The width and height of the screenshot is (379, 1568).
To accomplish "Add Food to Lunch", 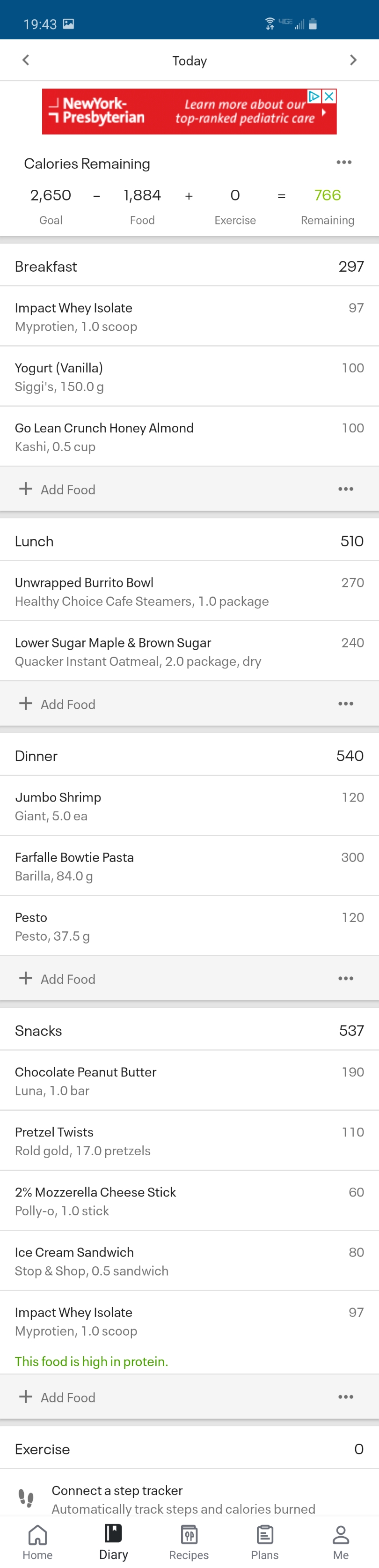I will pyautogui.click(x=58, y=704).
